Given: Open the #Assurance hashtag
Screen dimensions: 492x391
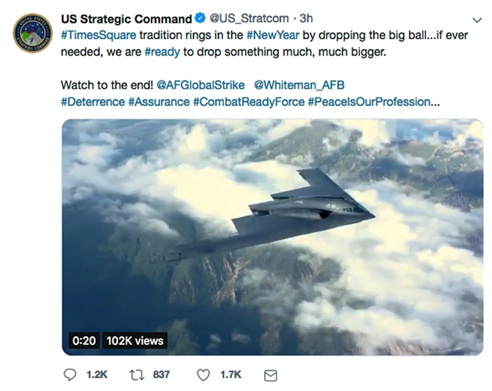Looking at the screenshot, I should 159,102.
